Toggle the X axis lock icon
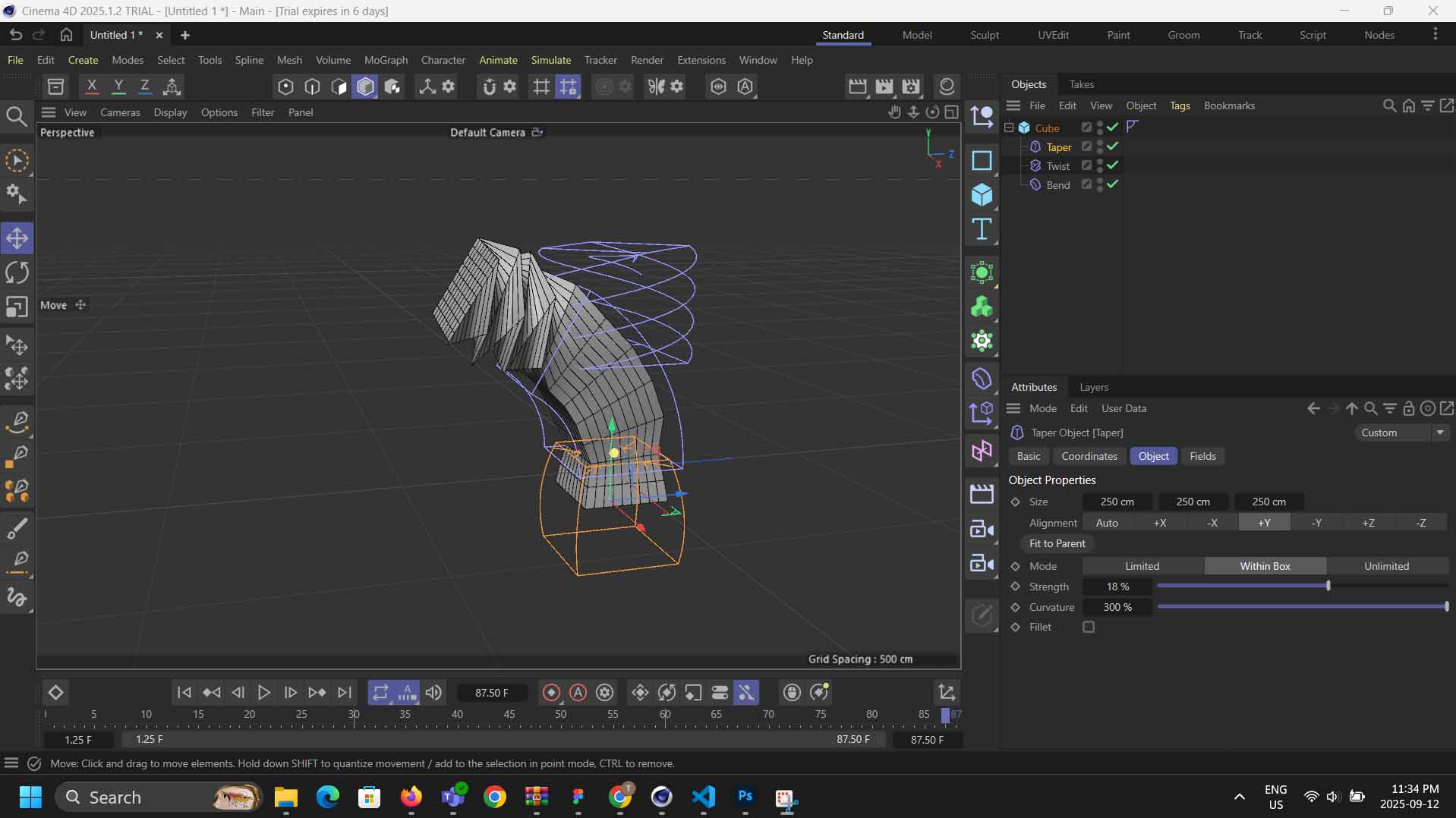 pyautogui.click(x=92, y=87)
